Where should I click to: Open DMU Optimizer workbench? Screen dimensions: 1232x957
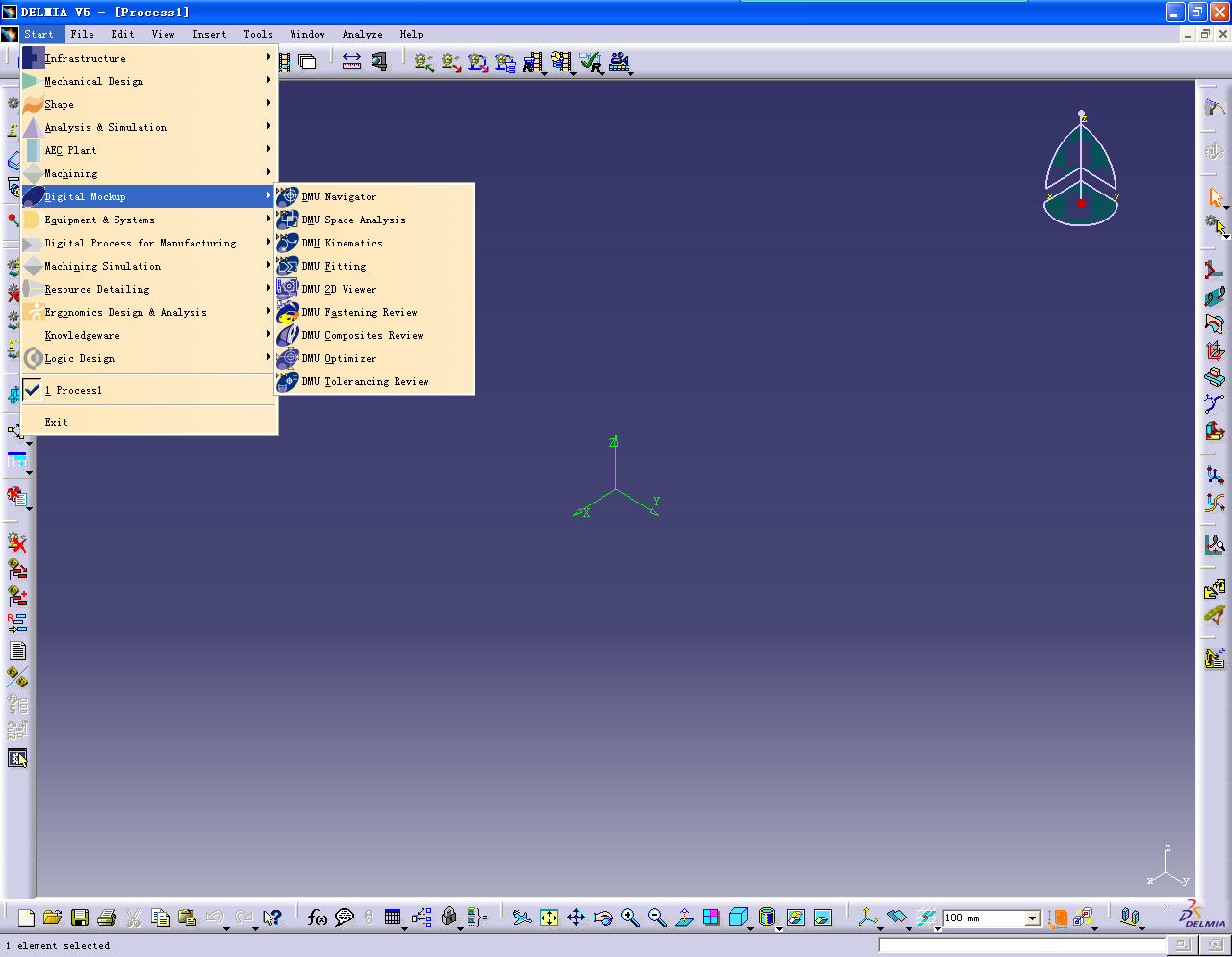coord(374,358)
